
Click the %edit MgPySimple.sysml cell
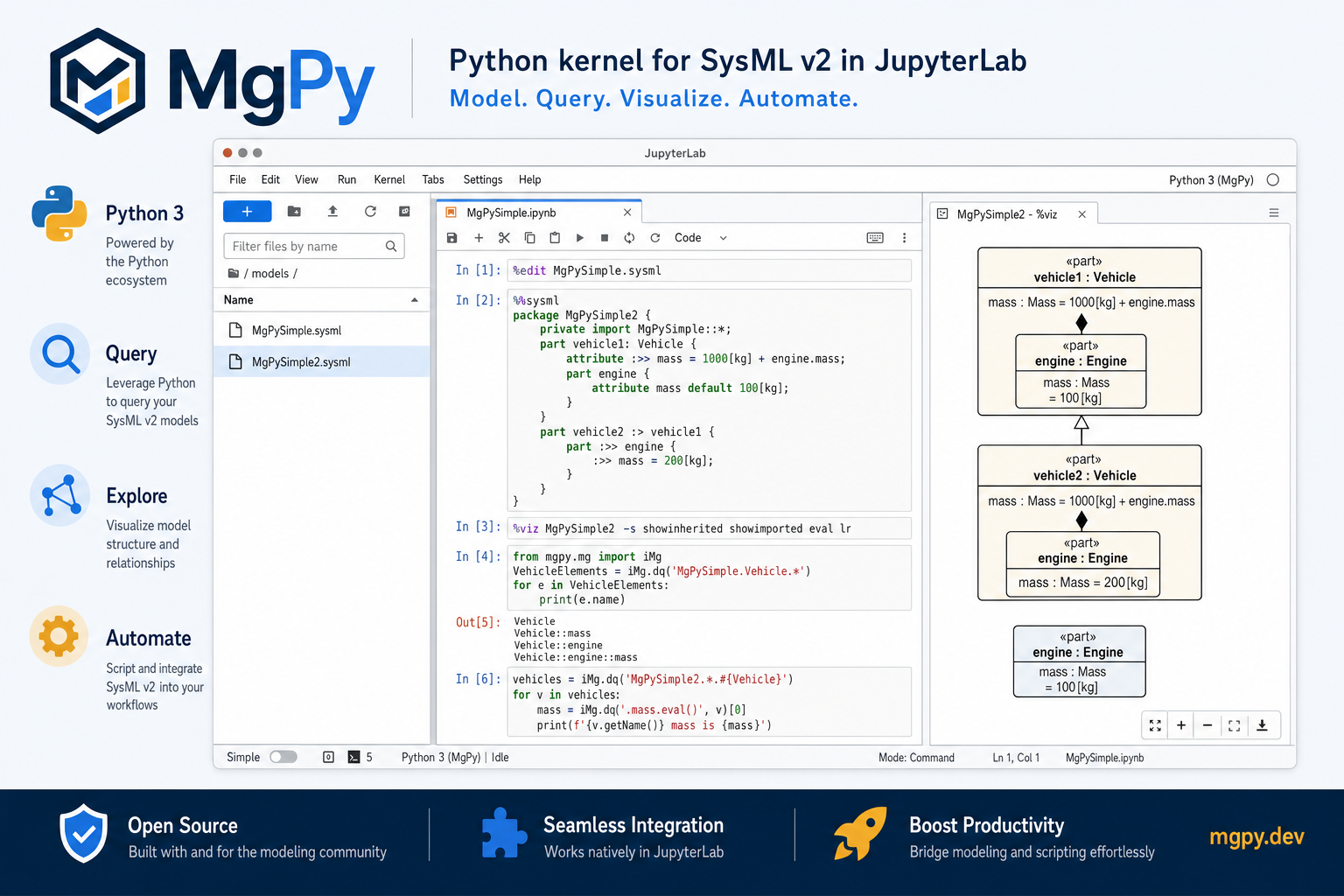pos(710,270)
